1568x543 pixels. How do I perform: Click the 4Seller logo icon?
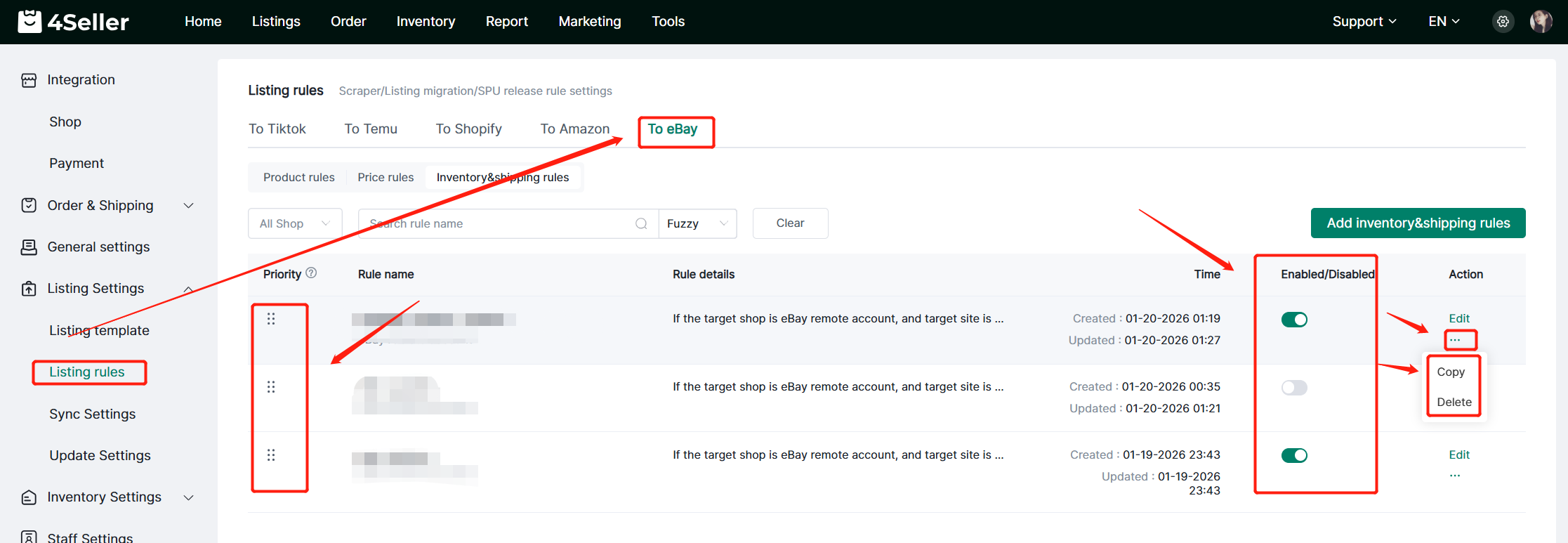29,22
